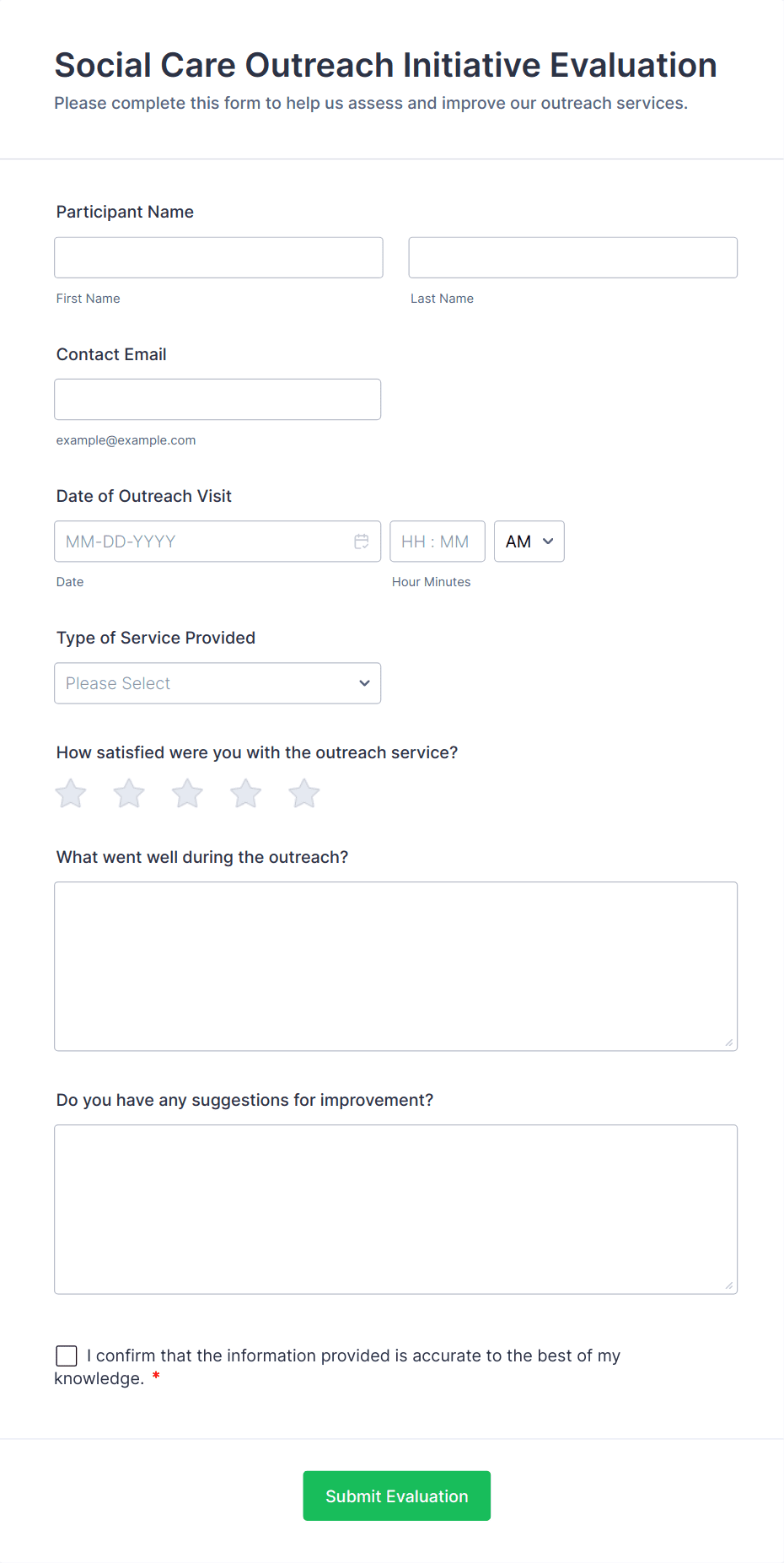The height and width of the screenshot is (1563, 784).
Task: Click resize handle of suggestions textarea
Action: click(728, 1285)
